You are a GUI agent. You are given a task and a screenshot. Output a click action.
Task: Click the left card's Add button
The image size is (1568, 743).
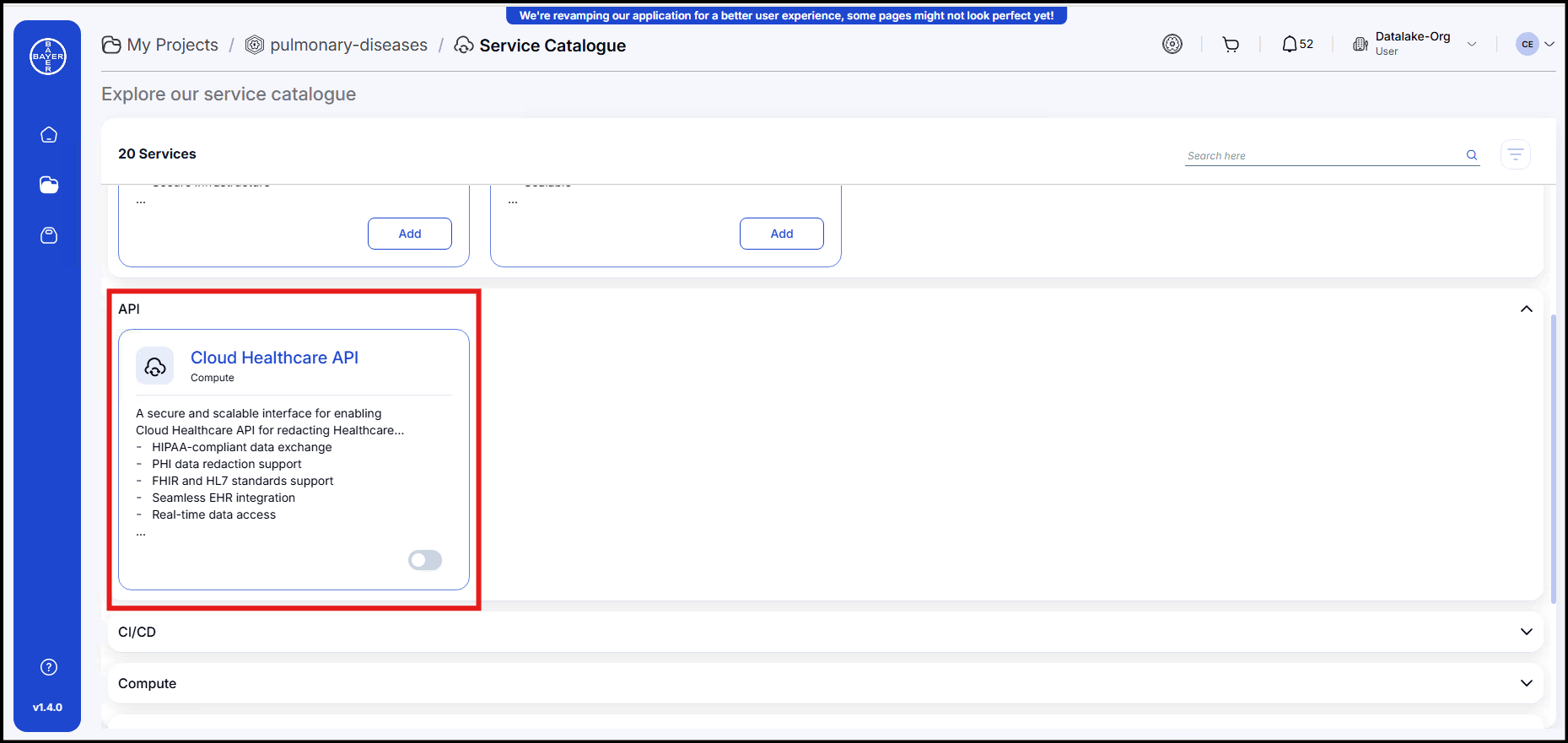[x=410, y=234]
